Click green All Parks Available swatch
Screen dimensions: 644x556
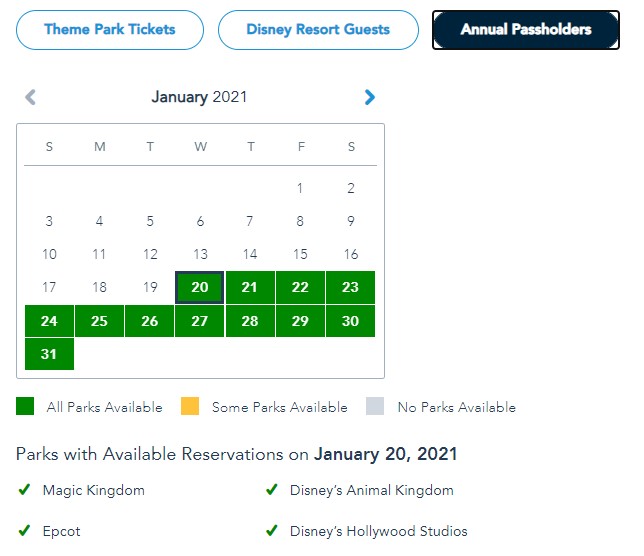25,407
